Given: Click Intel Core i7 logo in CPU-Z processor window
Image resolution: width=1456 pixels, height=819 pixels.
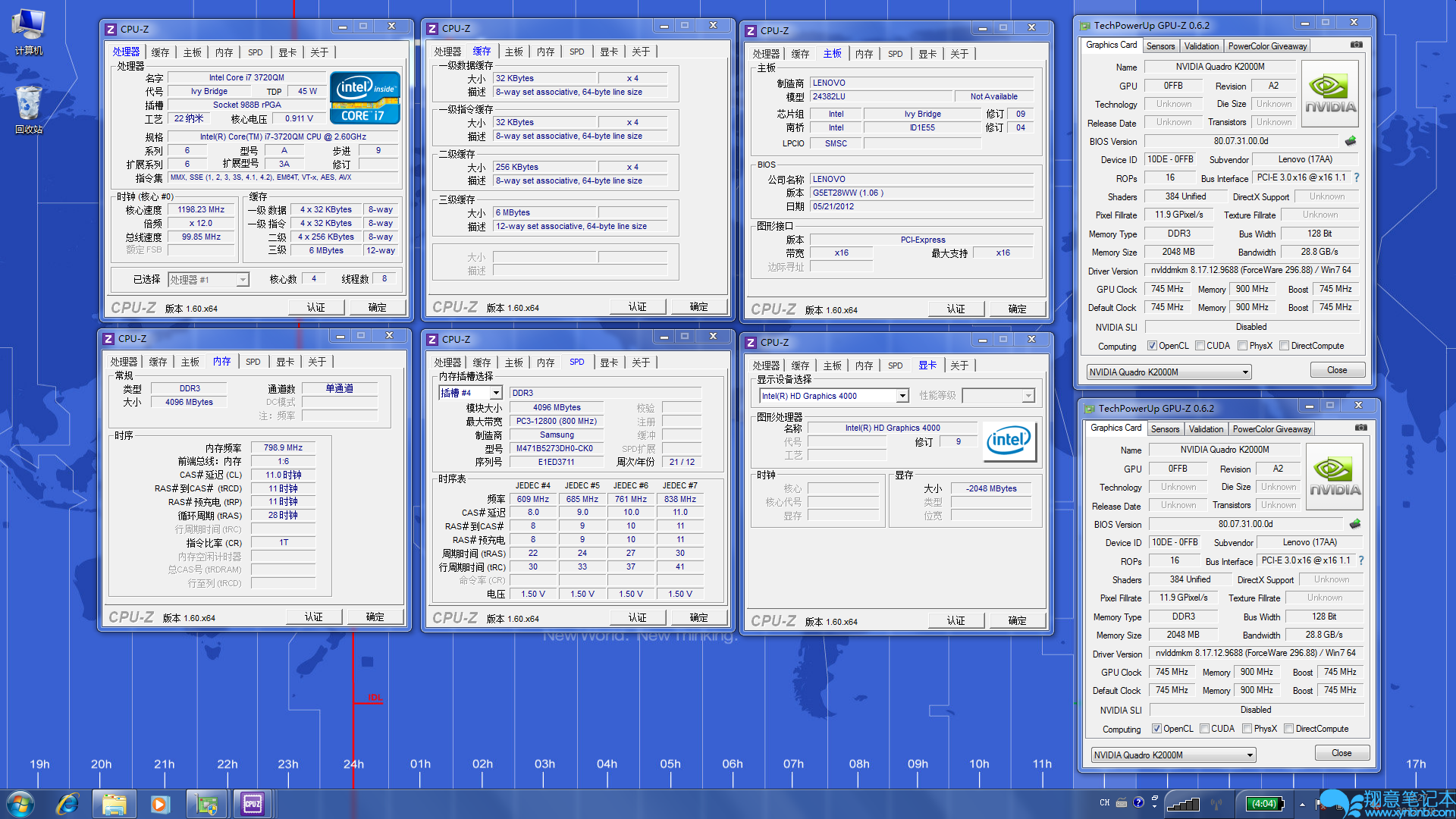Looking at the screenshot, I should tap(365, 98).
